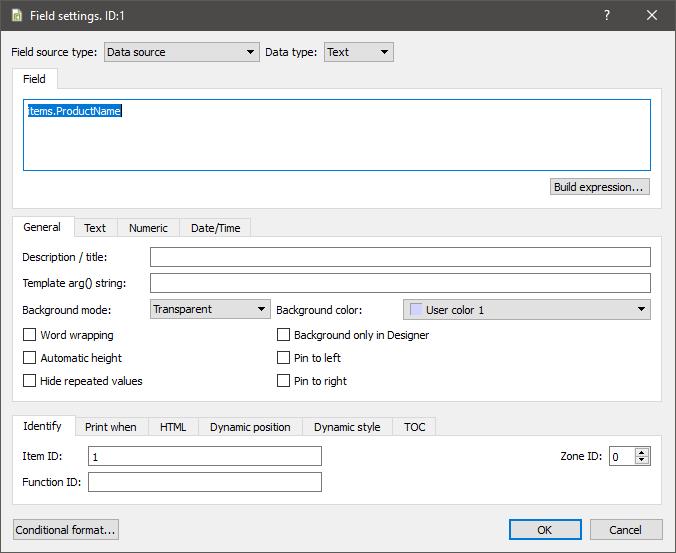Click the Build expression button
This screenshot has width=676, height=553.
click(x=600, y=187)
